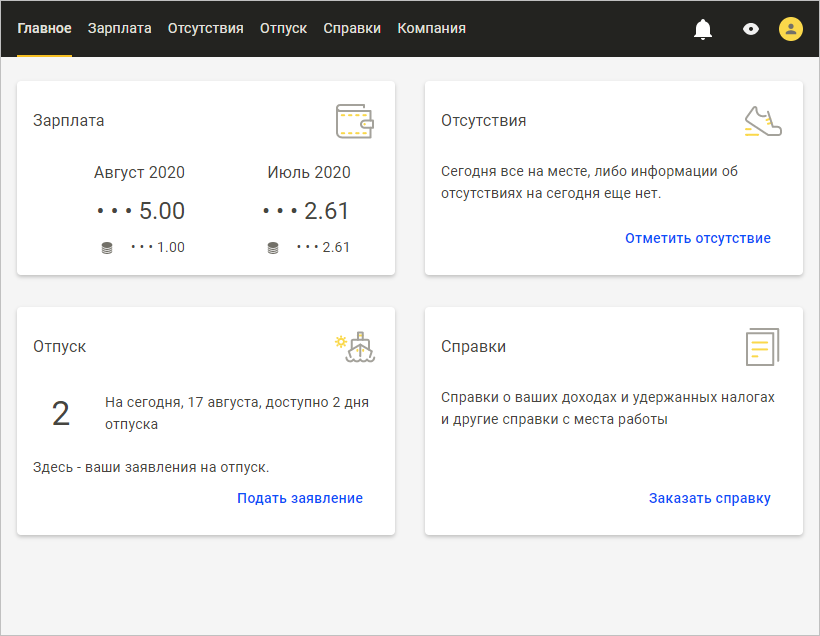The height and width of the screenshot is (636, 820).
Task: Click the sneaker icon on Отсутствия card
Action: coord(763,121)
